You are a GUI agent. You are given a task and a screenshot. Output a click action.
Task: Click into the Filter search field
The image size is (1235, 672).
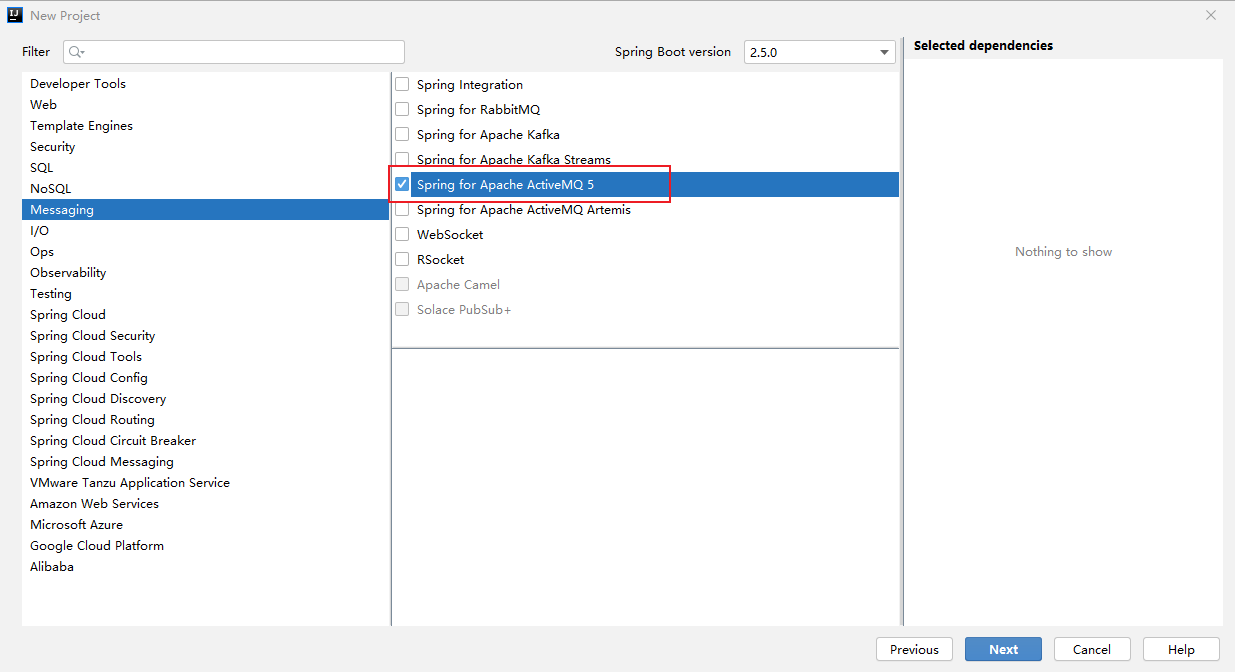[x=234, y=52]
